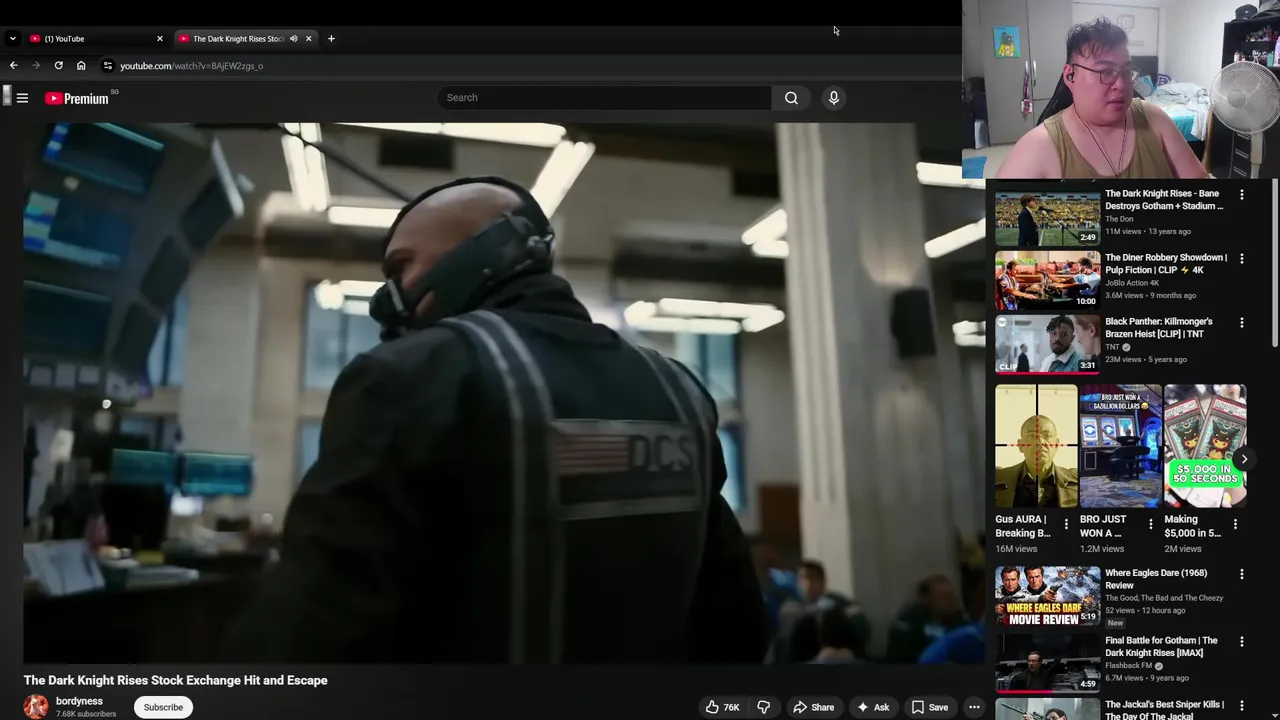This screenshot has height=720, width=1280.
Task: Go forward in browser history
Action: pyautogui.click(x=36, y=66)
